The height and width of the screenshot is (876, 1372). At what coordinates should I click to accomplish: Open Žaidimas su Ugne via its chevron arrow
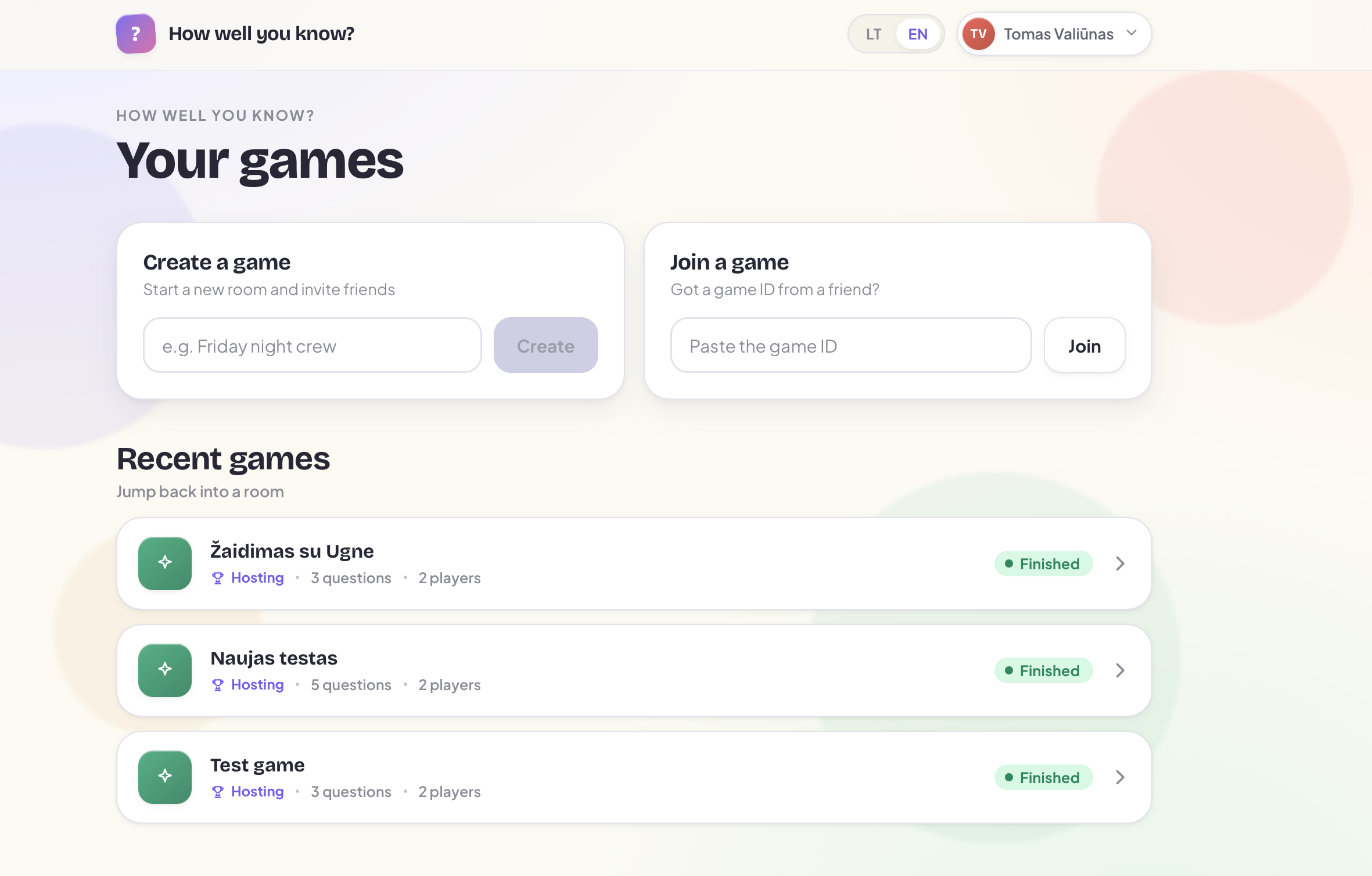click(x=1120, y=563)
